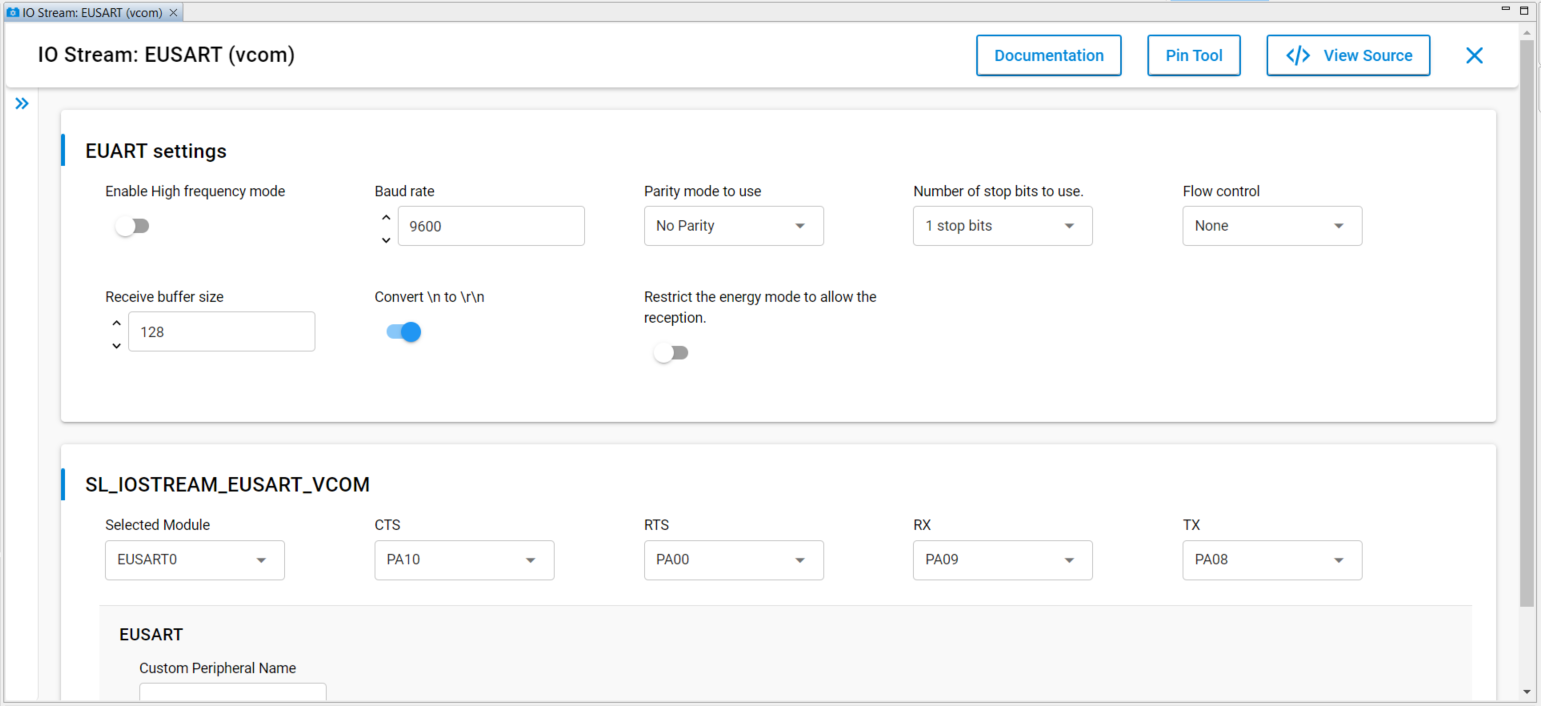Enable High frequency mode toggle

click(x=132, y=227)
